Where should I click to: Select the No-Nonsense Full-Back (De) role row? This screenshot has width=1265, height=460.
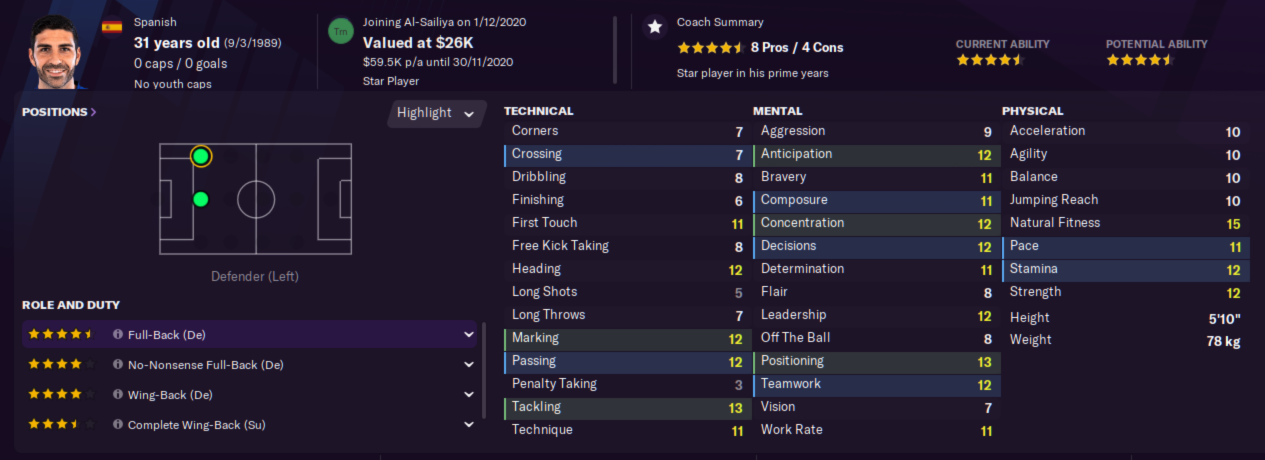pyautogui.click(x=251, y=365)
